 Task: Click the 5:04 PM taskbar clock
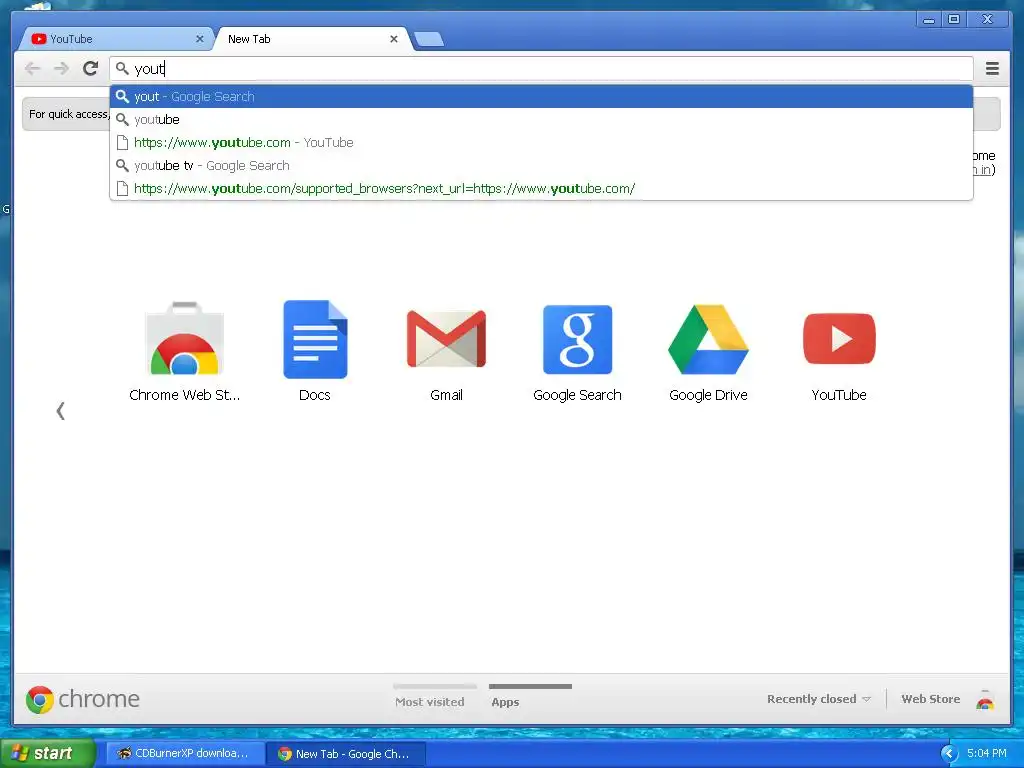coord(987,753)
